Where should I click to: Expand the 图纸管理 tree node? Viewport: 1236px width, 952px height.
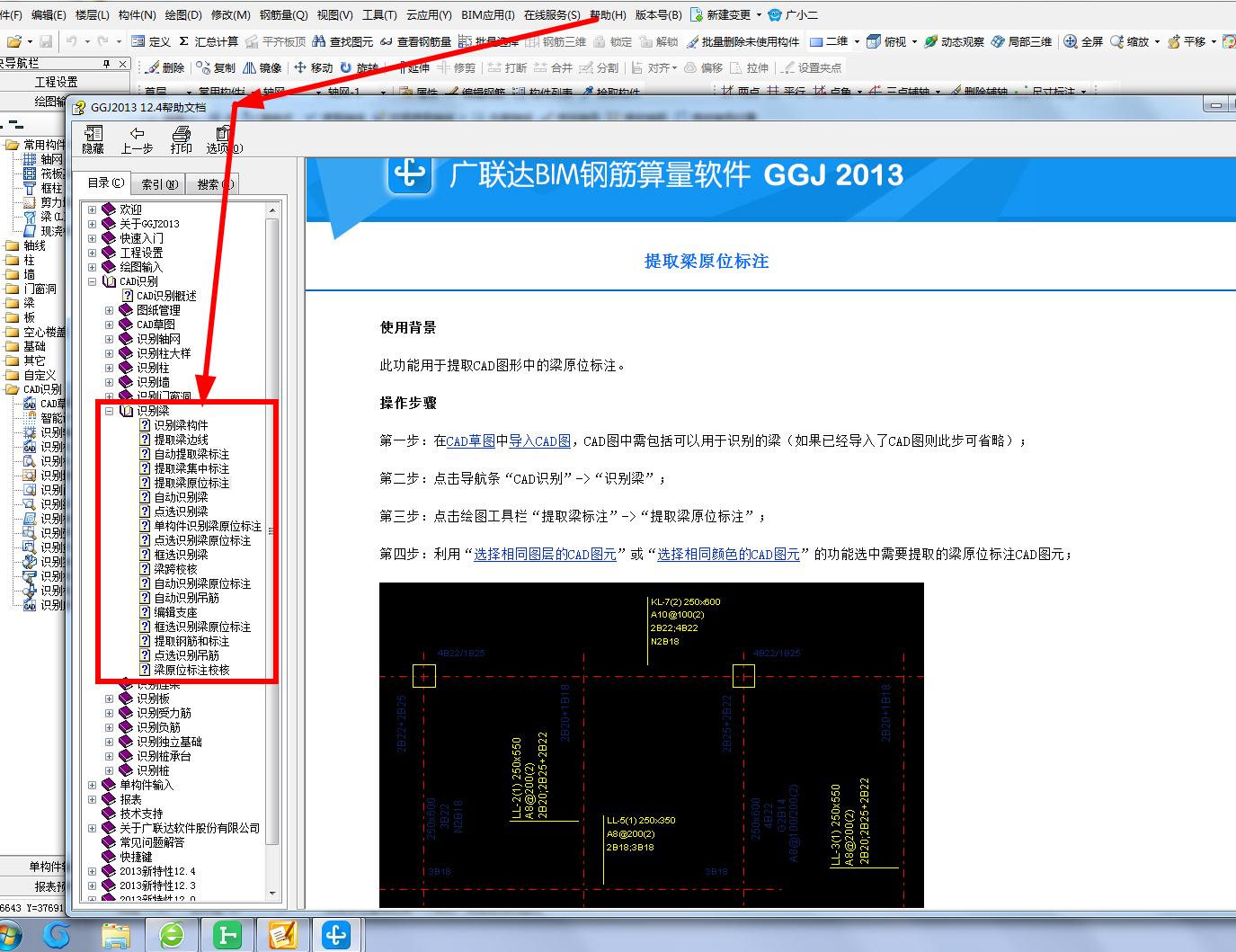point(110,310)
